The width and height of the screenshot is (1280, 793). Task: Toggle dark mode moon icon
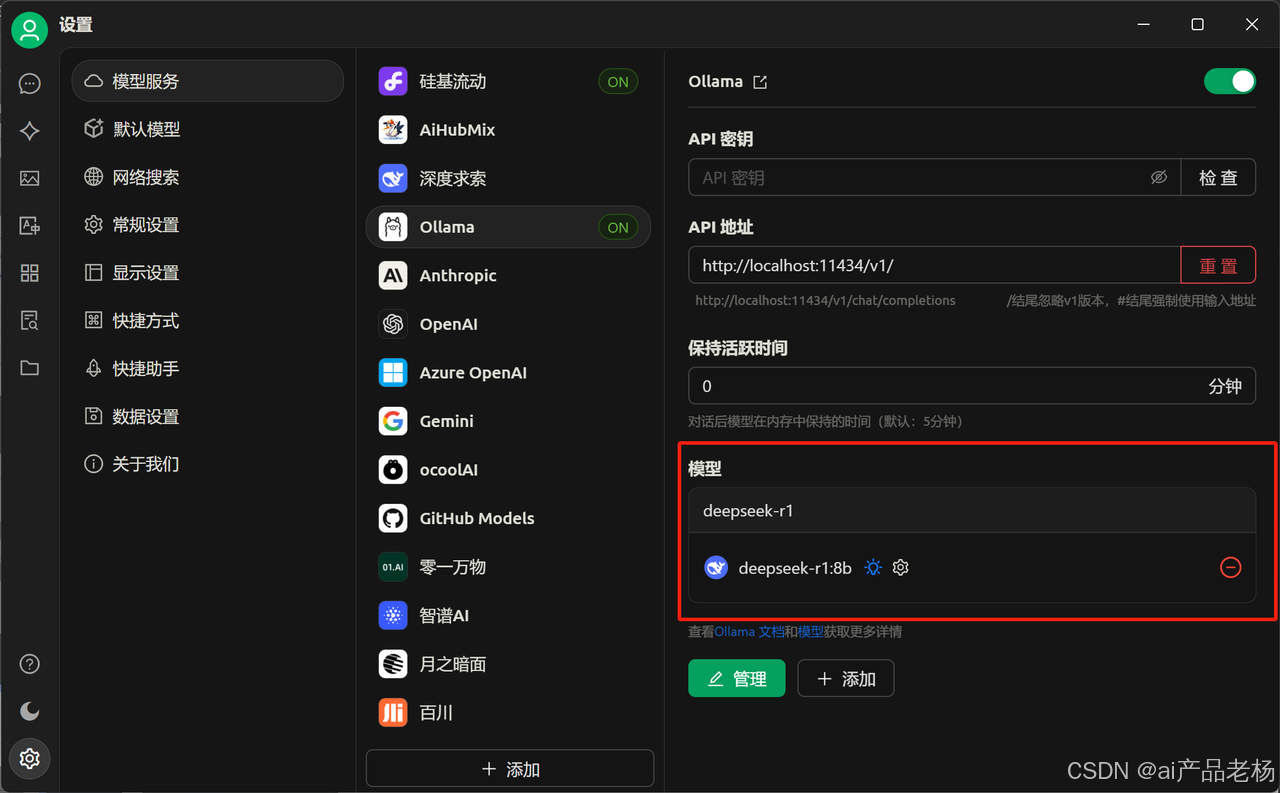click(30, 711)
